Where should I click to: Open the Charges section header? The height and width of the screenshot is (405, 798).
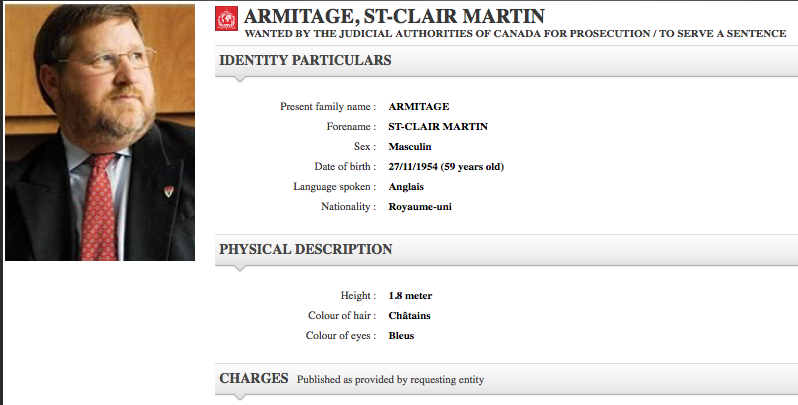coord(254,378)
